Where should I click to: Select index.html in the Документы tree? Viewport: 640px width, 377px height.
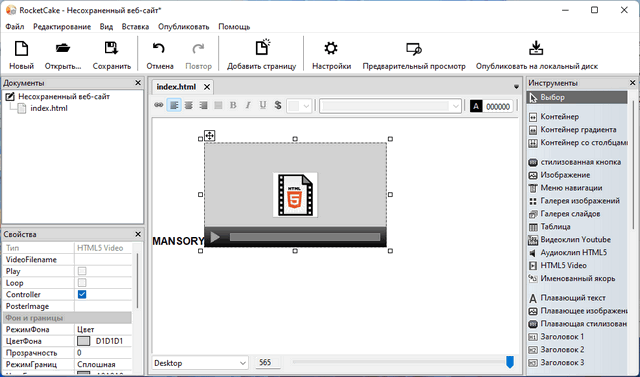pyautogui.click(x=49, y=109)
